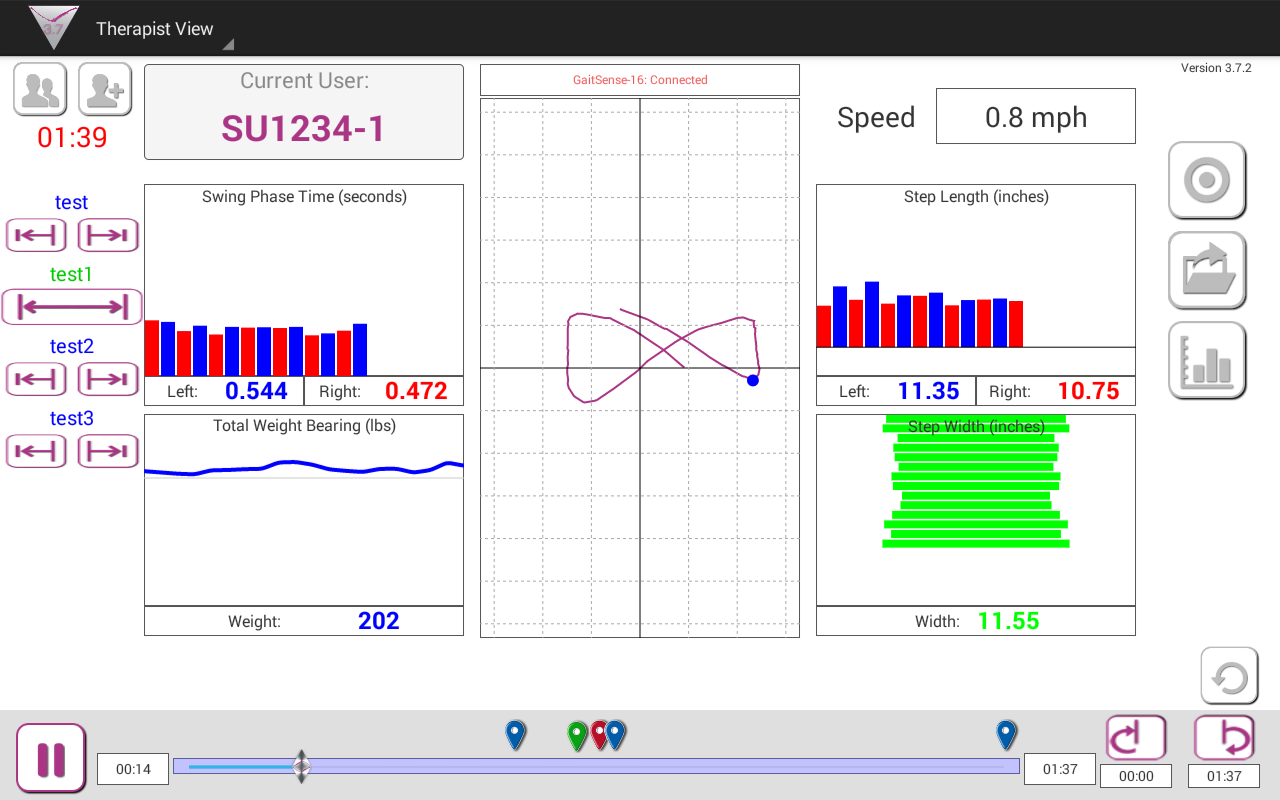Click the playback timeline slider handle
Viewport: 1280px width, 800px height.
click(301, 767)
